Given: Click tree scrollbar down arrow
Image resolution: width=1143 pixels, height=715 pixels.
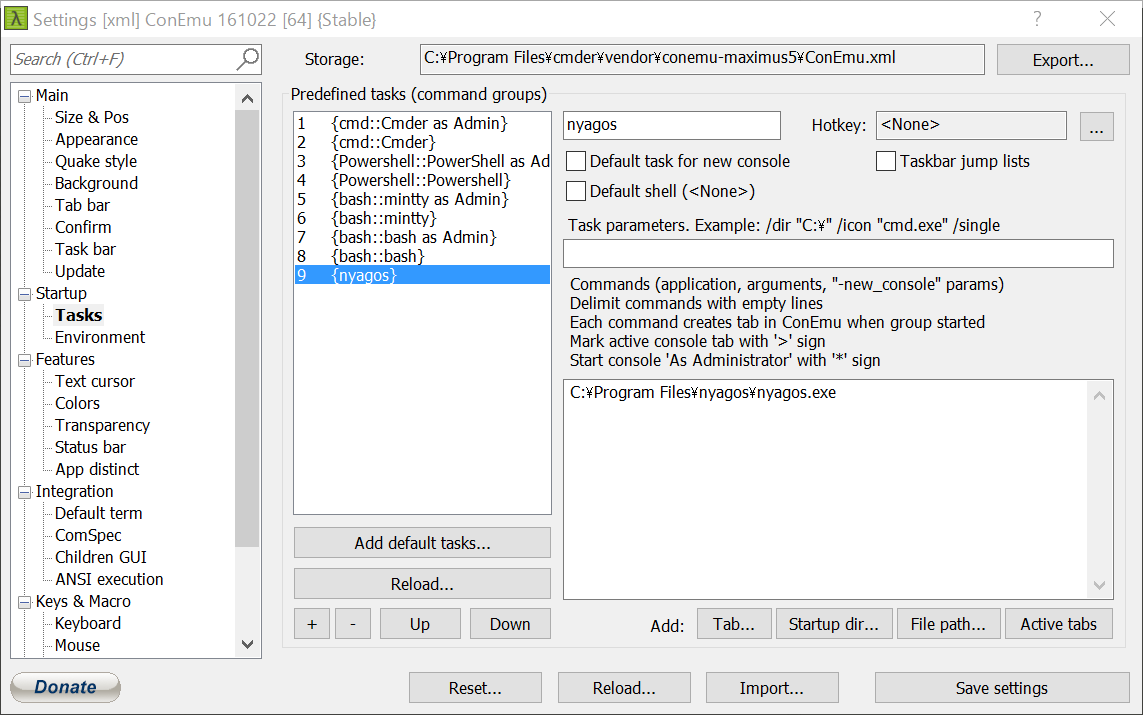Looking at the screenshot, I should [247, 644].
